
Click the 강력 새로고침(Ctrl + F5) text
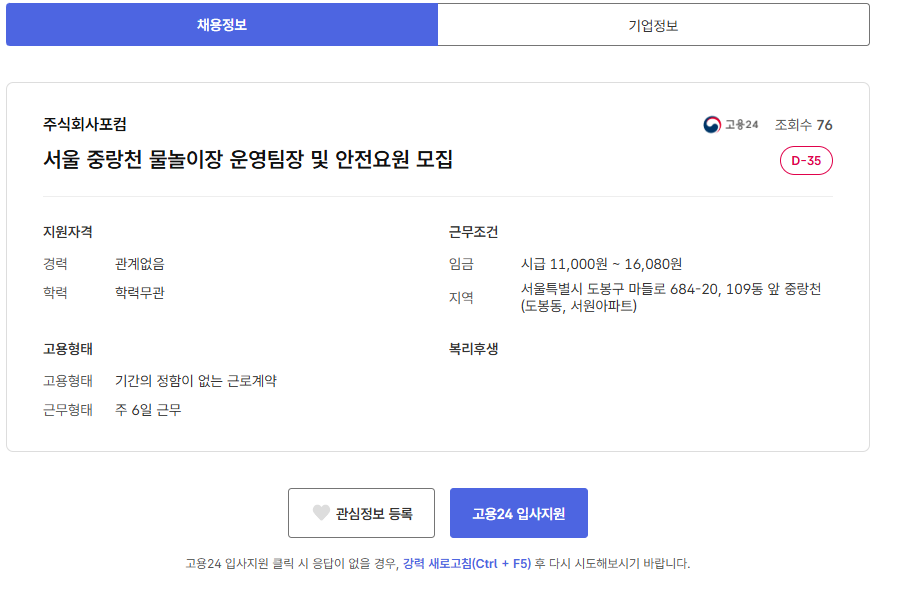click(x=466, y=563)
